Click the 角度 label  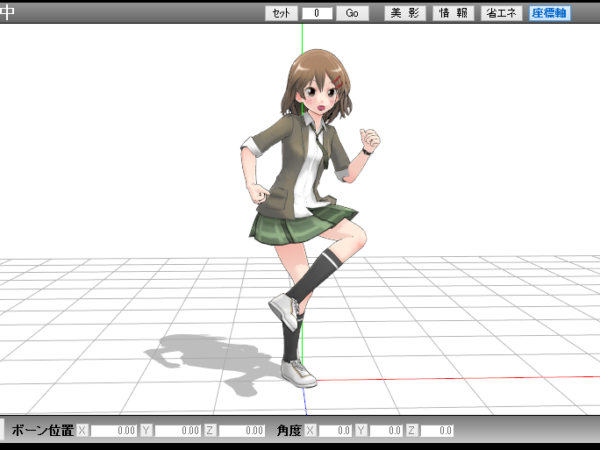click(289, 430)
